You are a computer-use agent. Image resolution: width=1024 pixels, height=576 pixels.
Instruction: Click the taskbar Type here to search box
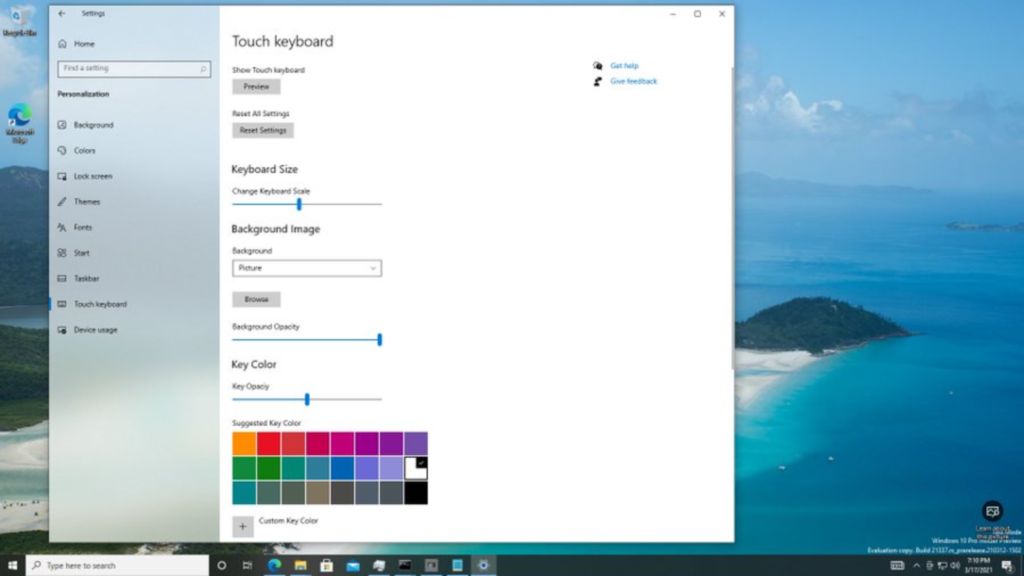[x=118, y=566]
